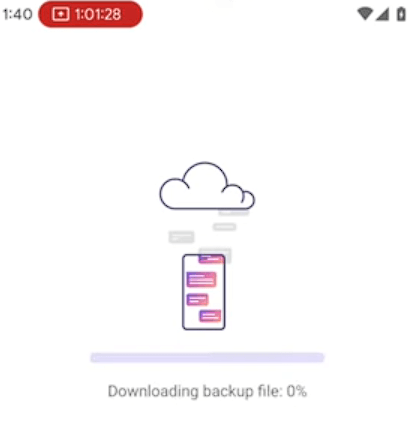Click the phone outline illustration
Viewport: 410px width, 434px height.
(x=204, y=292)
